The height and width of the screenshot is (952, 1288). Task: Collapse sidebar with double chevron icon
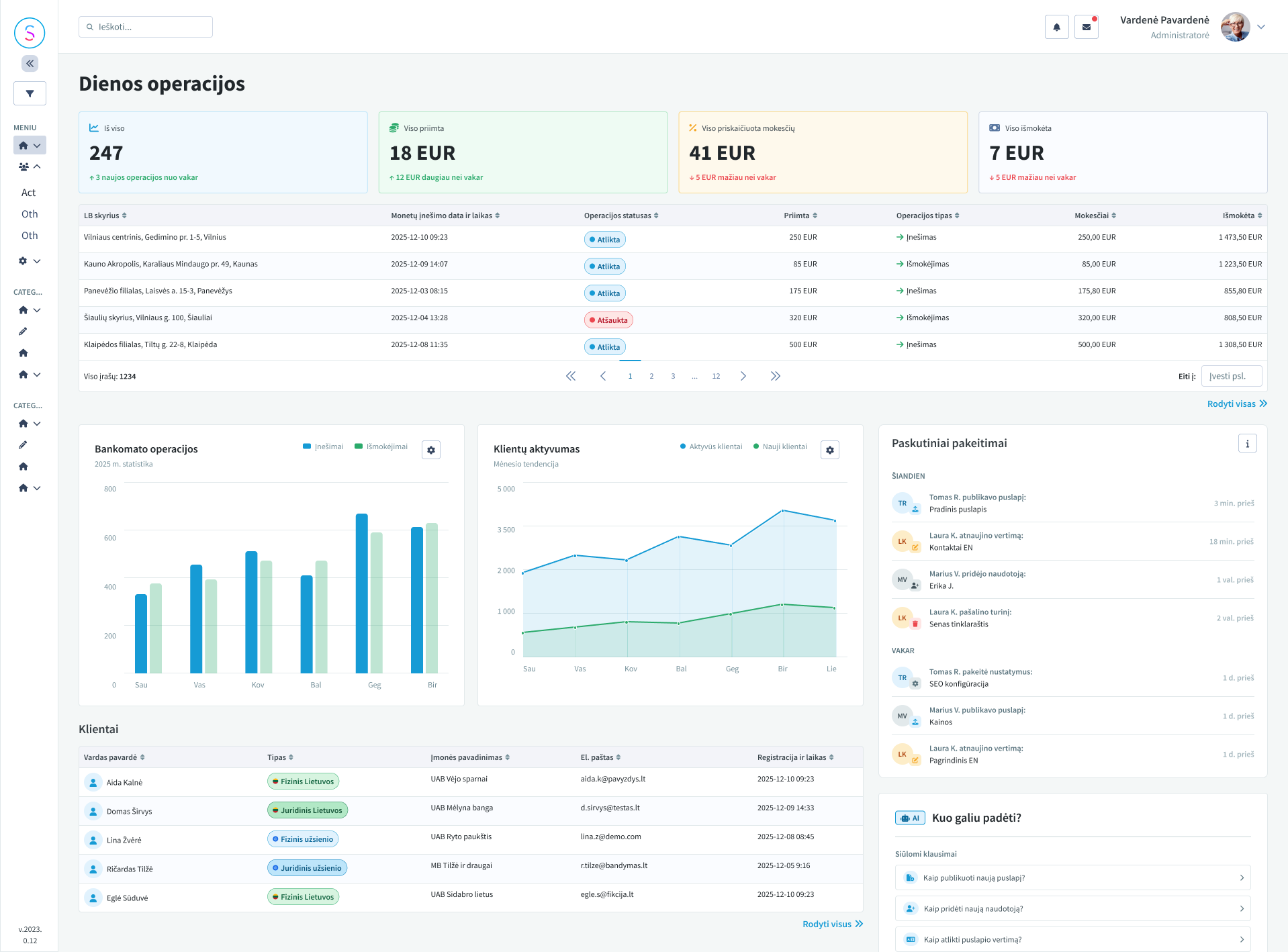click(x=30, y=63)
